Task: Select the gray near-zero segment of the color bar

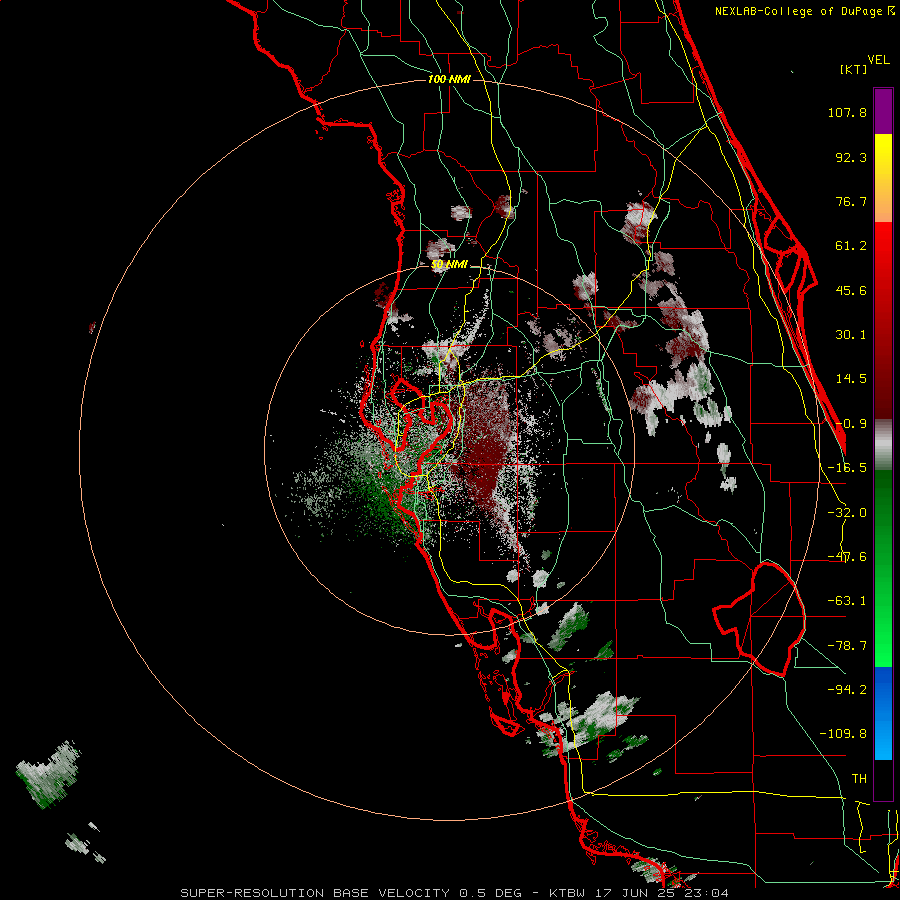Action: [x=883, y=445]
